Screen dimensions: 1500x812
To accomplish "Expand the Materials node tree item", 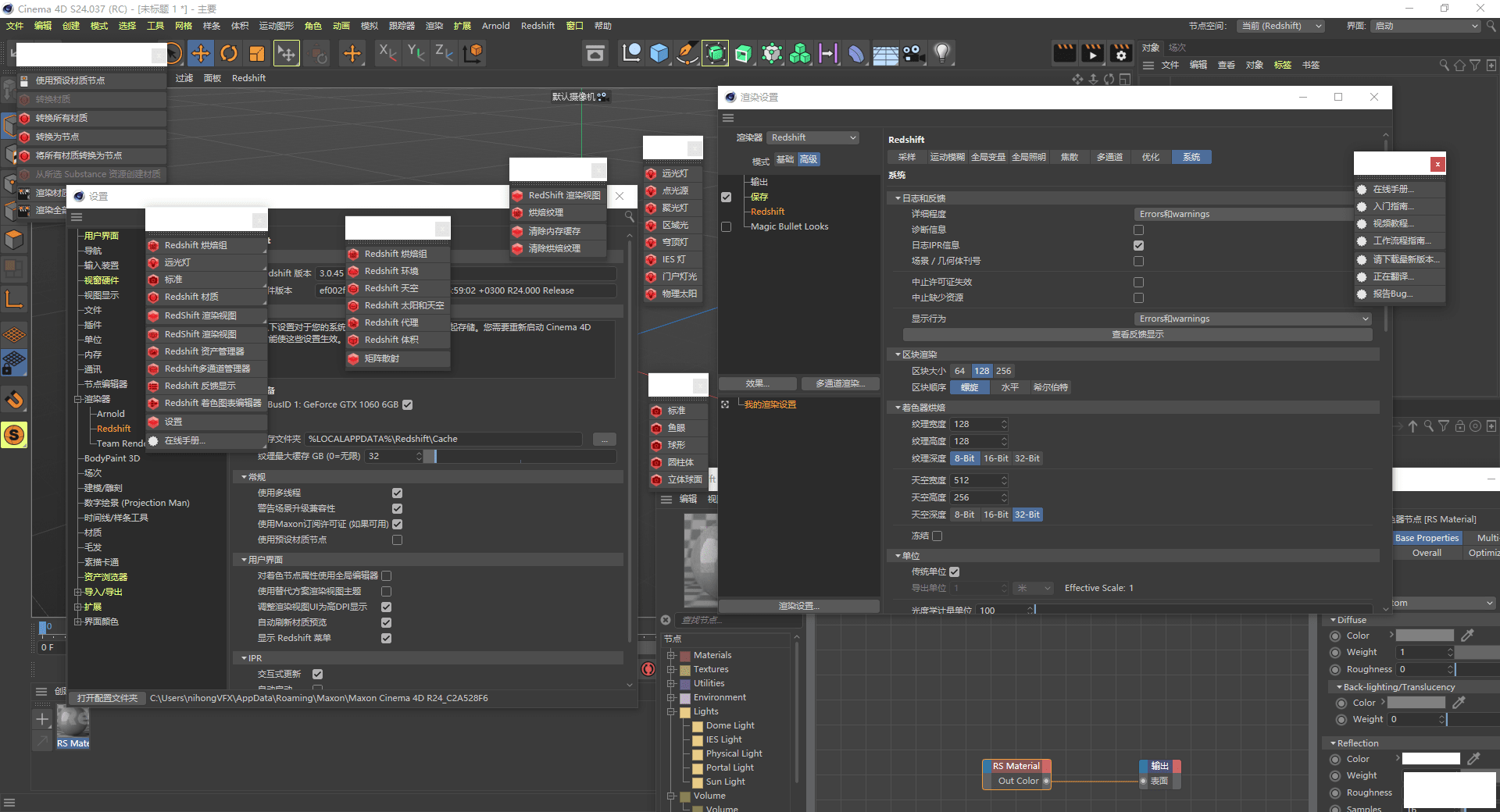I will 670,655.
